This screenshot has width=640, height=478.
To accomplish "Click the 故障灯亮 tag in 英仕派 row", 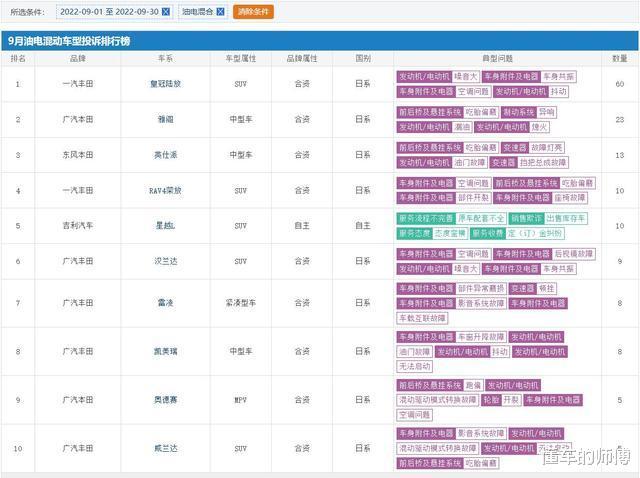I will click(547, 147).
